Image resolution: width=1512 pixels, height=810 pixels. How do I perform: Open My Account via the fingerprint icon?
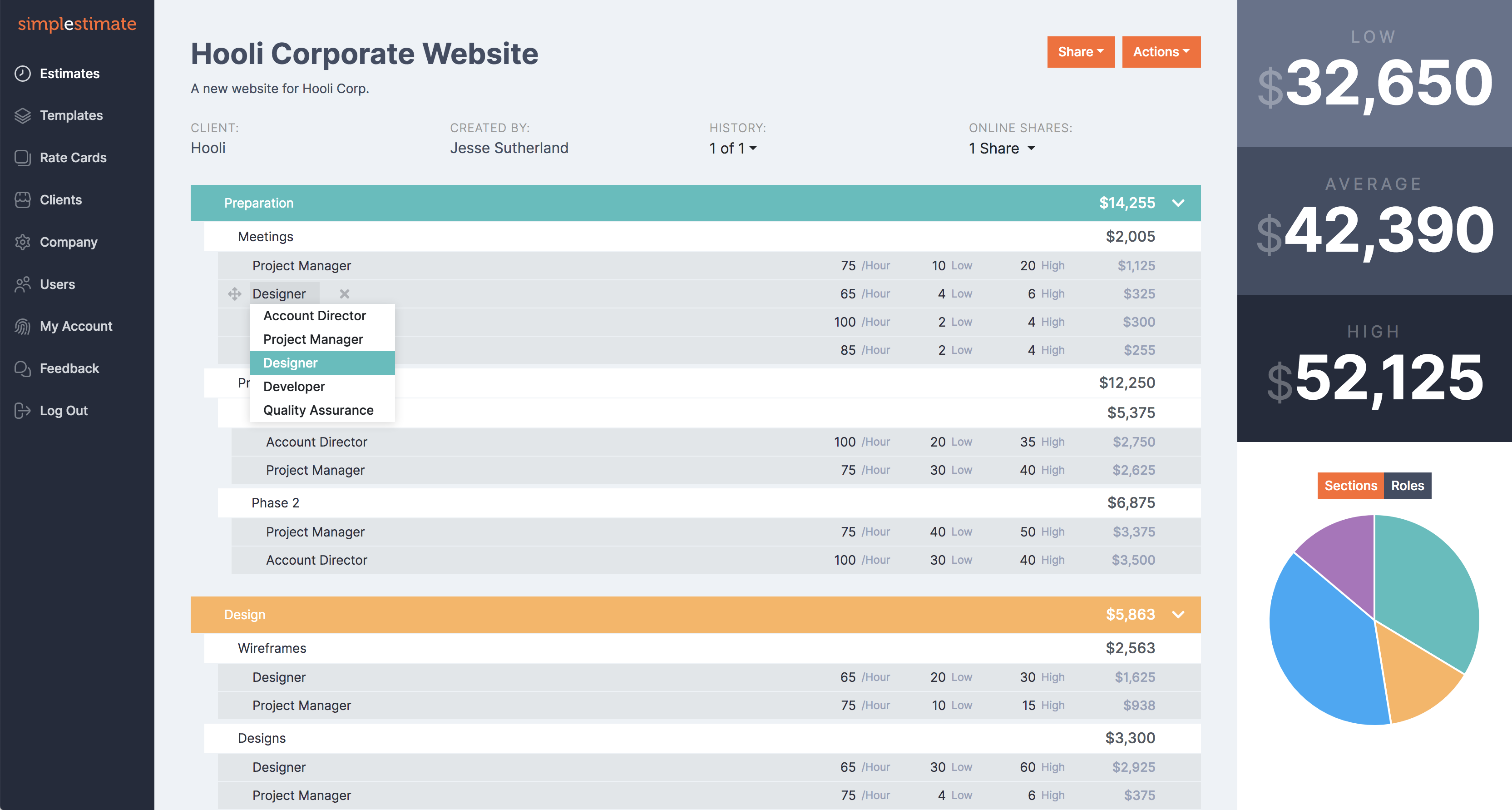22,326
